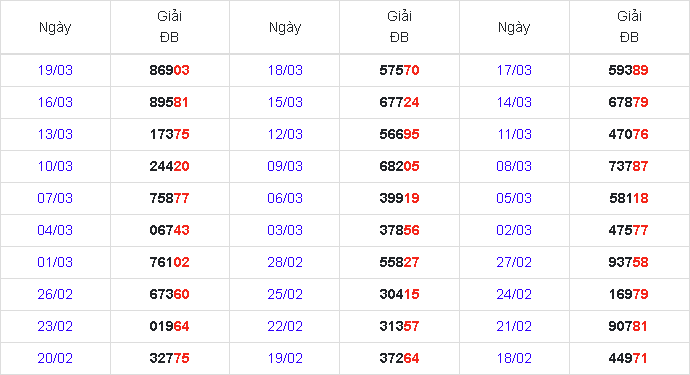The width and height of the screenshot is (690, 375).
Task: Open the 14/03 date entry
Action: pos(514,103)
